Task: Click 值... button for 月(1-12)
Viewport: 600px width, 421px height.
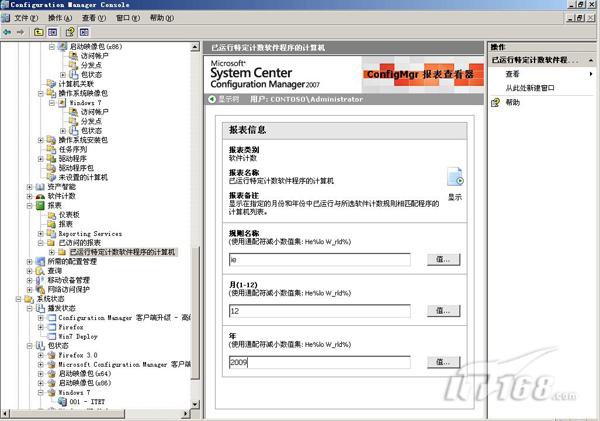Action: [443, 311]
